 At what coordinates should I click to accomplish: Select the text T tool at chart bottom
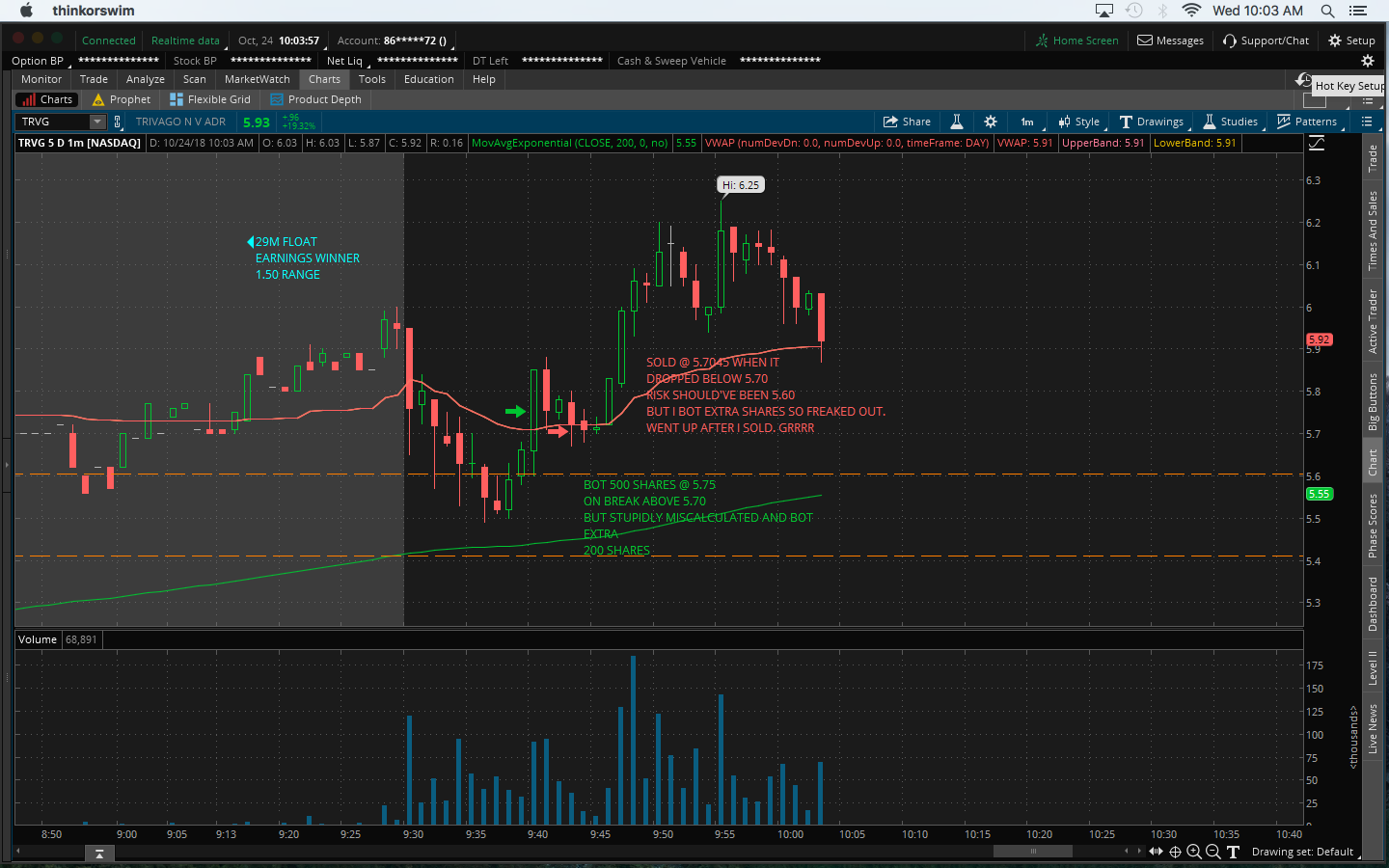1233,852
